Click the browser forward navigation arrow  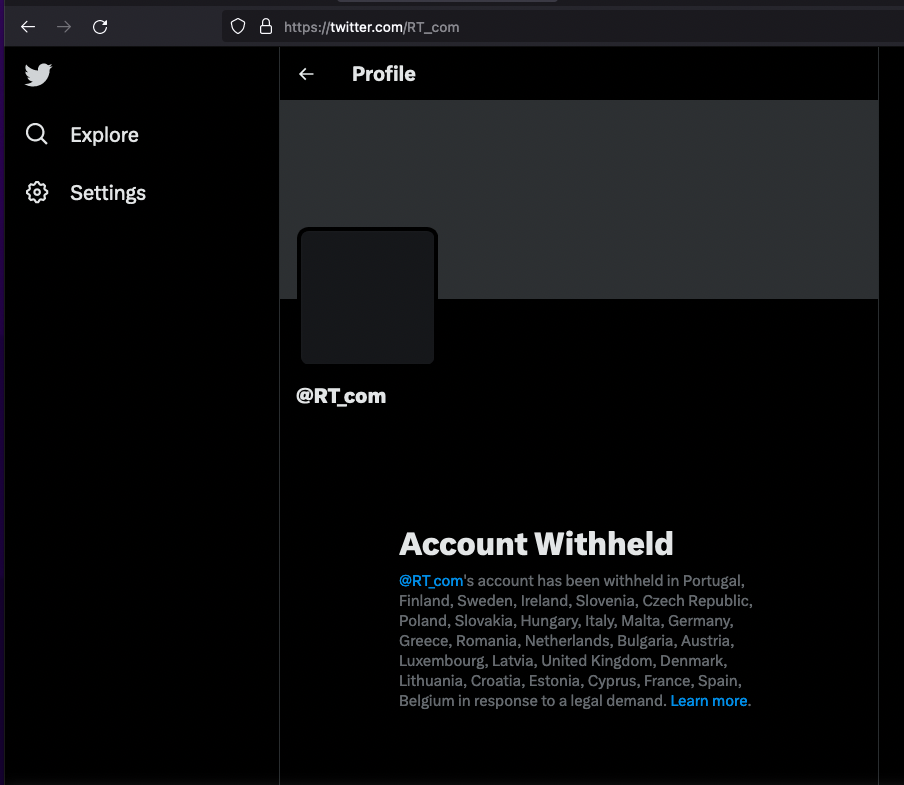click(x=64, y=27)
